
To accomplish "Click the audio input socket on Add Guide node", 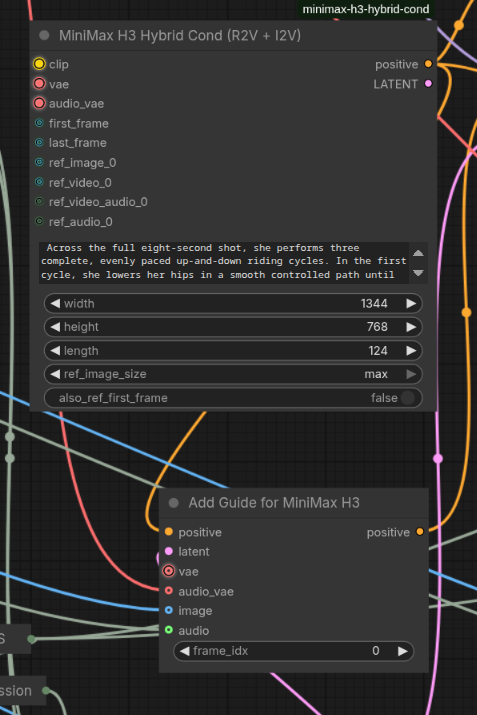I will pyautogui.click(x=169, y=630).
